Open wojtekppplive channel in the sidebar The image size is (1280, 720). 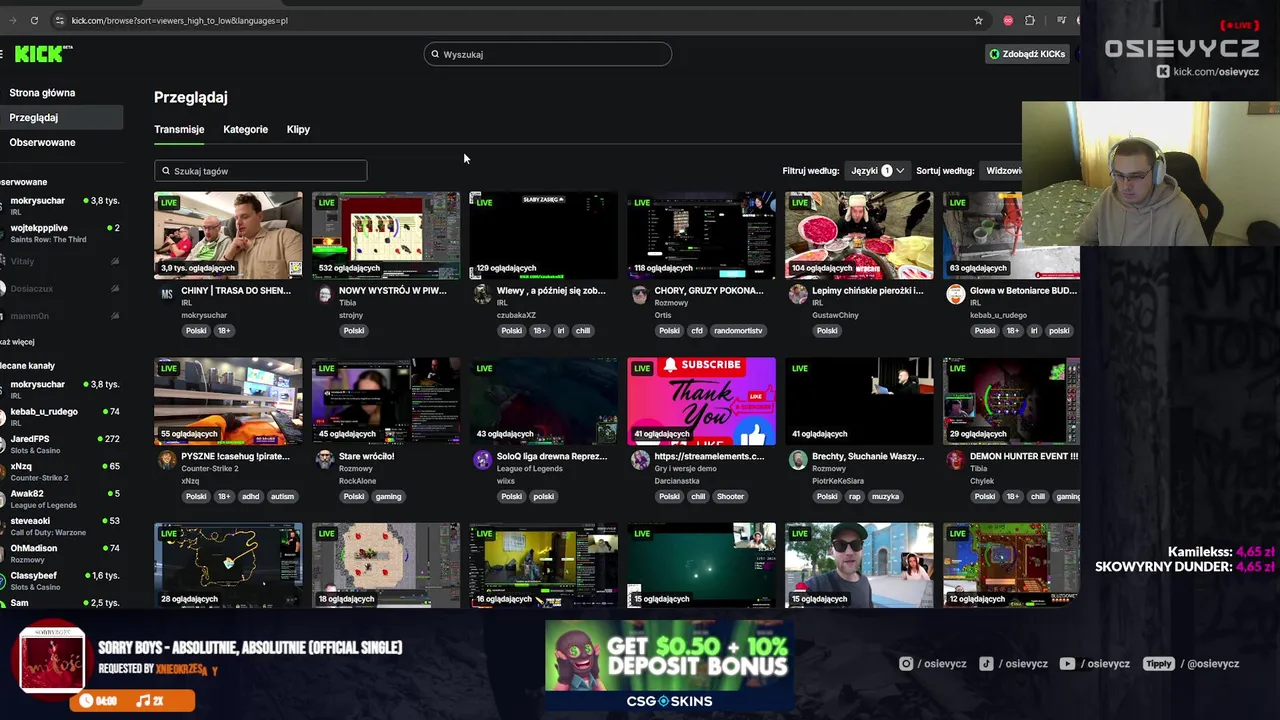click(x=61, y=233)
